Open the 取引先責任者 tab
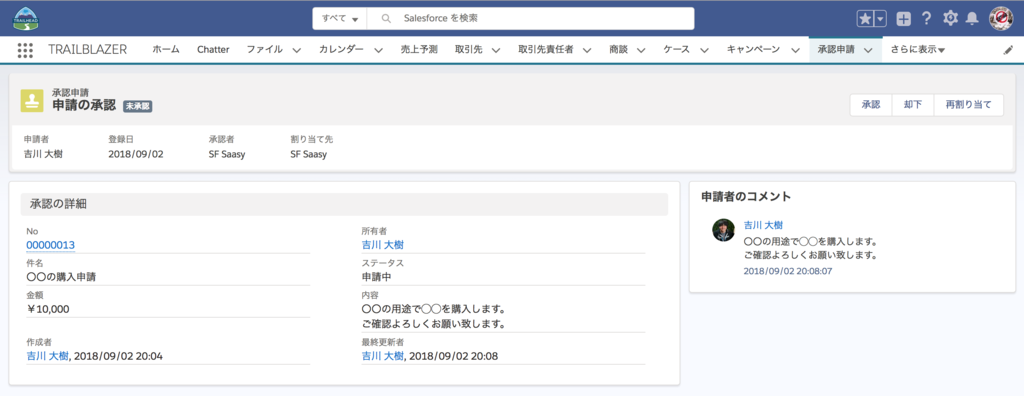 coord(545,50)
